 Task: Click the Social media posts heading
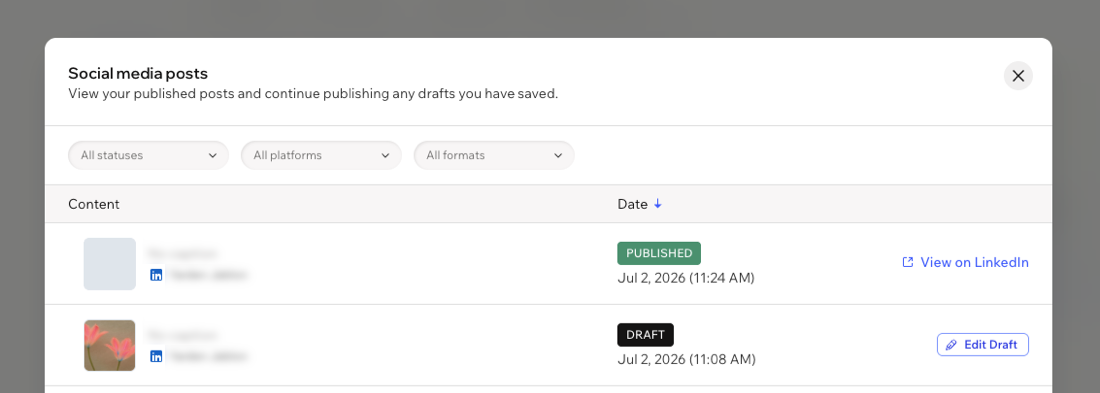(138, 73)
